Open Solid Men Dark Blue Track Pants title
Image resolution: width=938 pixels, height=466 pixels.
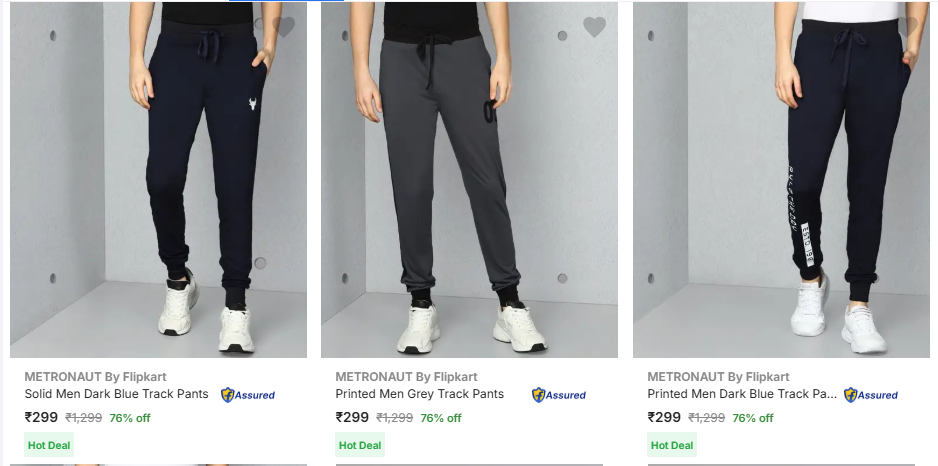[117, 394]
